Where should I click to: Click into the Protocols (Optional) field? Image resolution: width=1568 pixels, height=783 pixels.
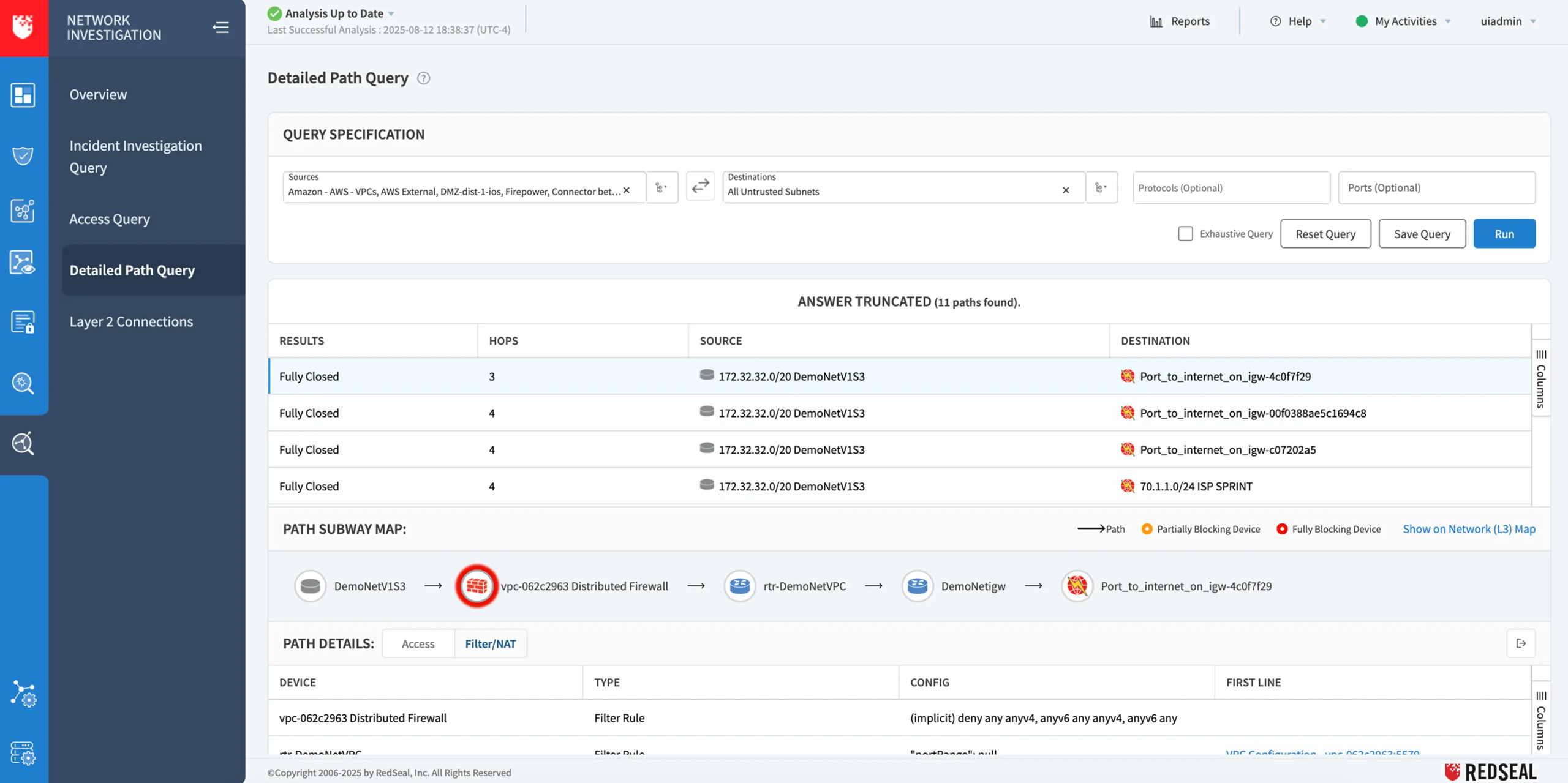coord(1231,188)
